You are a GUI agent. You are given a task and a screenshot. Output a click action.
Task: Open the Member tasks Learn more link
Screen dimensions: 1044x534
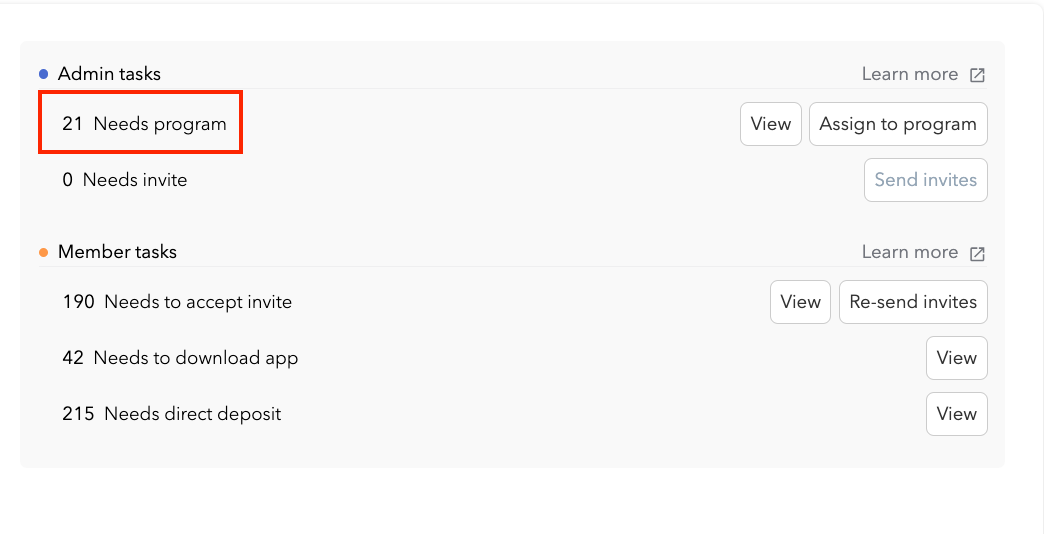(909, 252)
